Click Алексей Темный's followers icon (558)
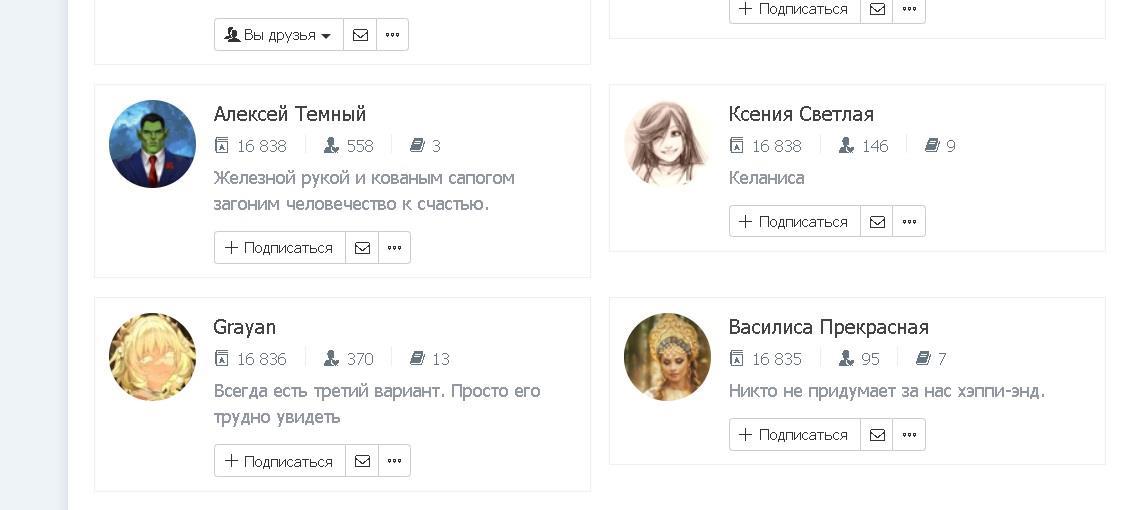 click(332, 146)
